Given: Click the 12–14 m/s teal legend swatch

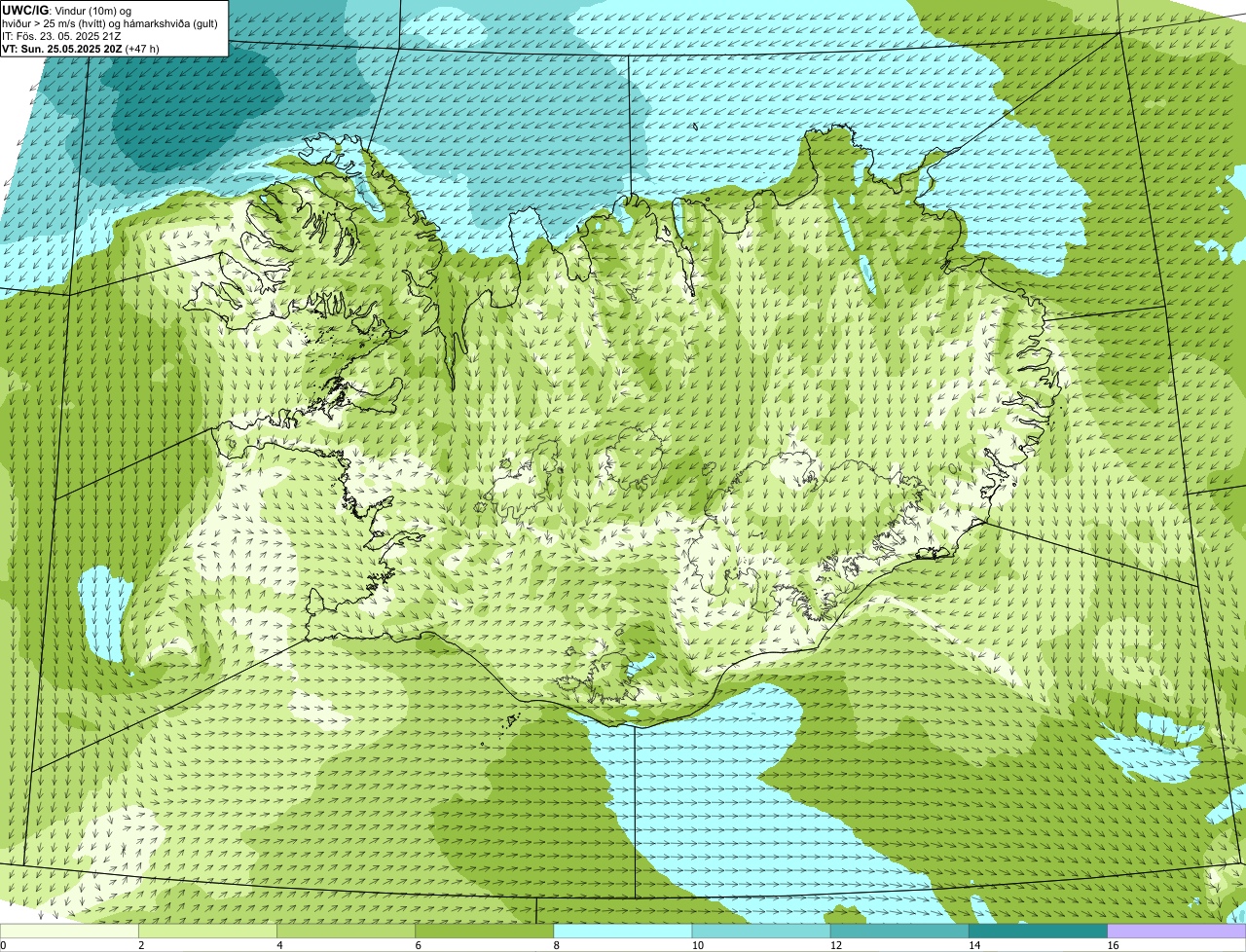Looking at the screenshot, I should tap(899, 931).
